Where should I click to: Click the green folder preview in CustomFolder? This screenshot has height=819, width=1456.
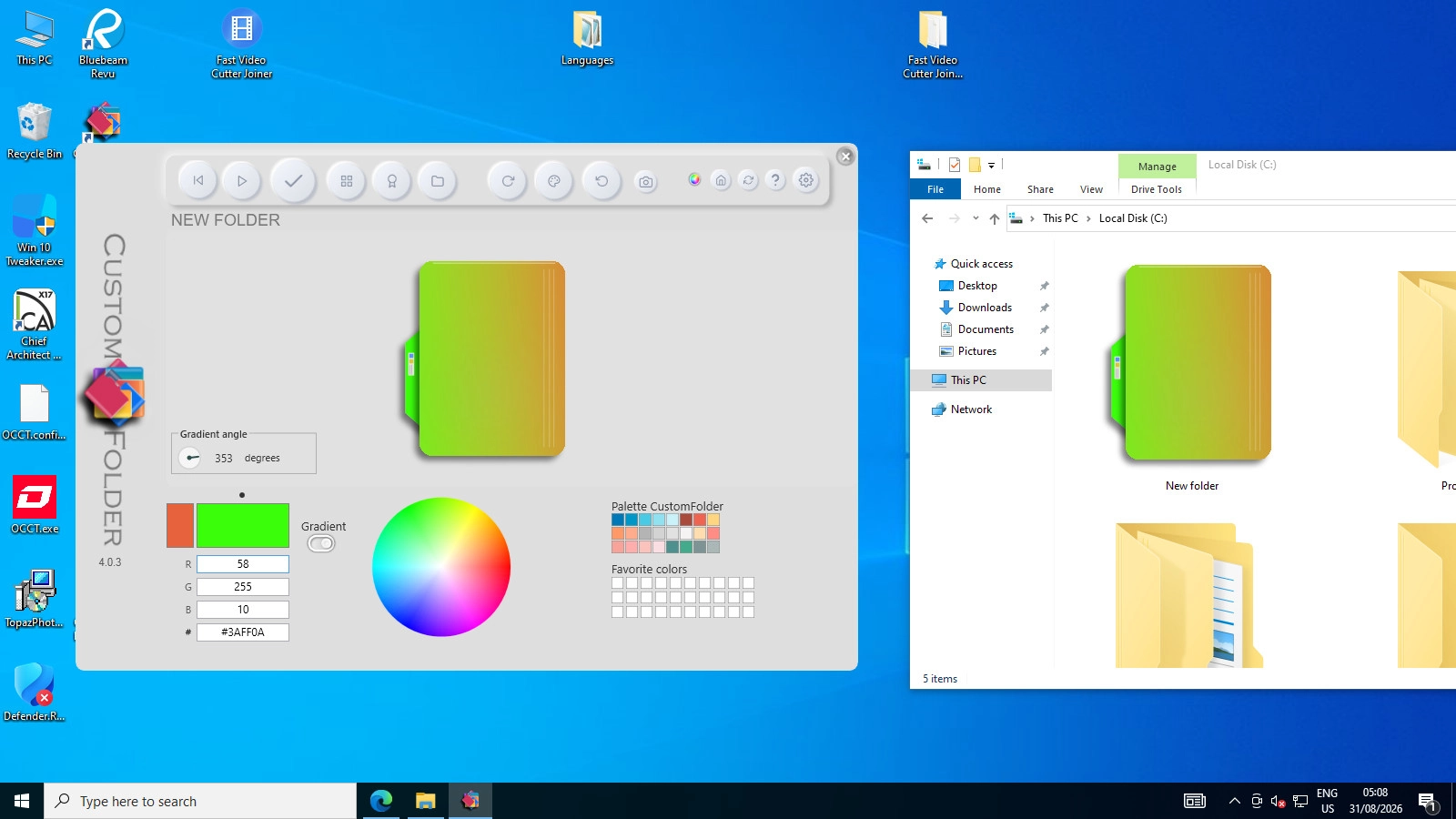[485, 359]
